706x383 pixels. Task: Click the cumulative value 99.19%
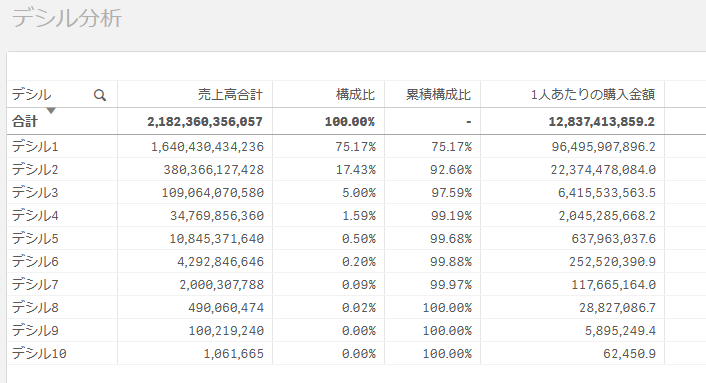click(x=451, y=216)
